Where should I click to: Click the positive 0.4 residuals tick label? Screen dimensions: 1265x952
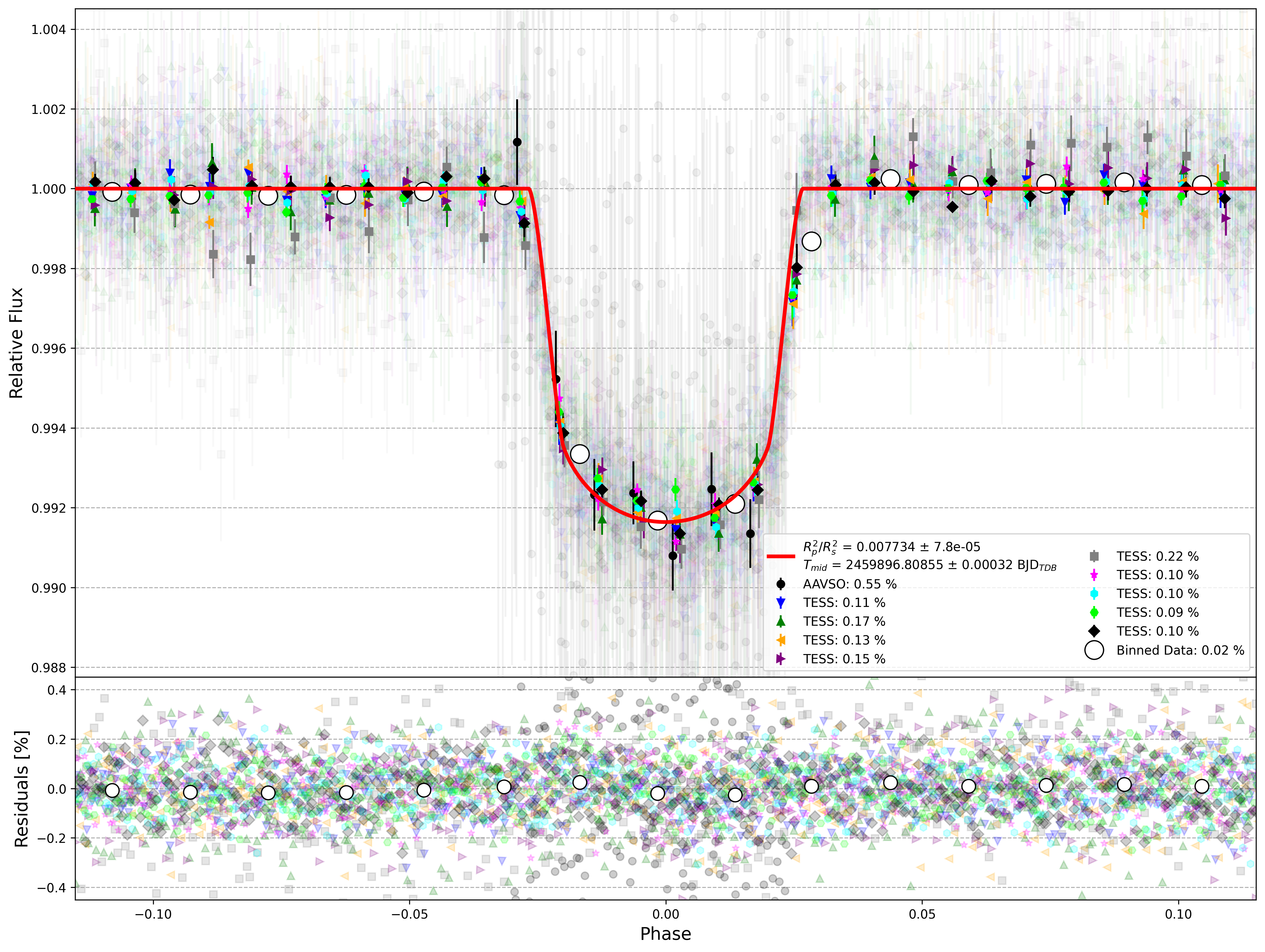pos(57,690)
